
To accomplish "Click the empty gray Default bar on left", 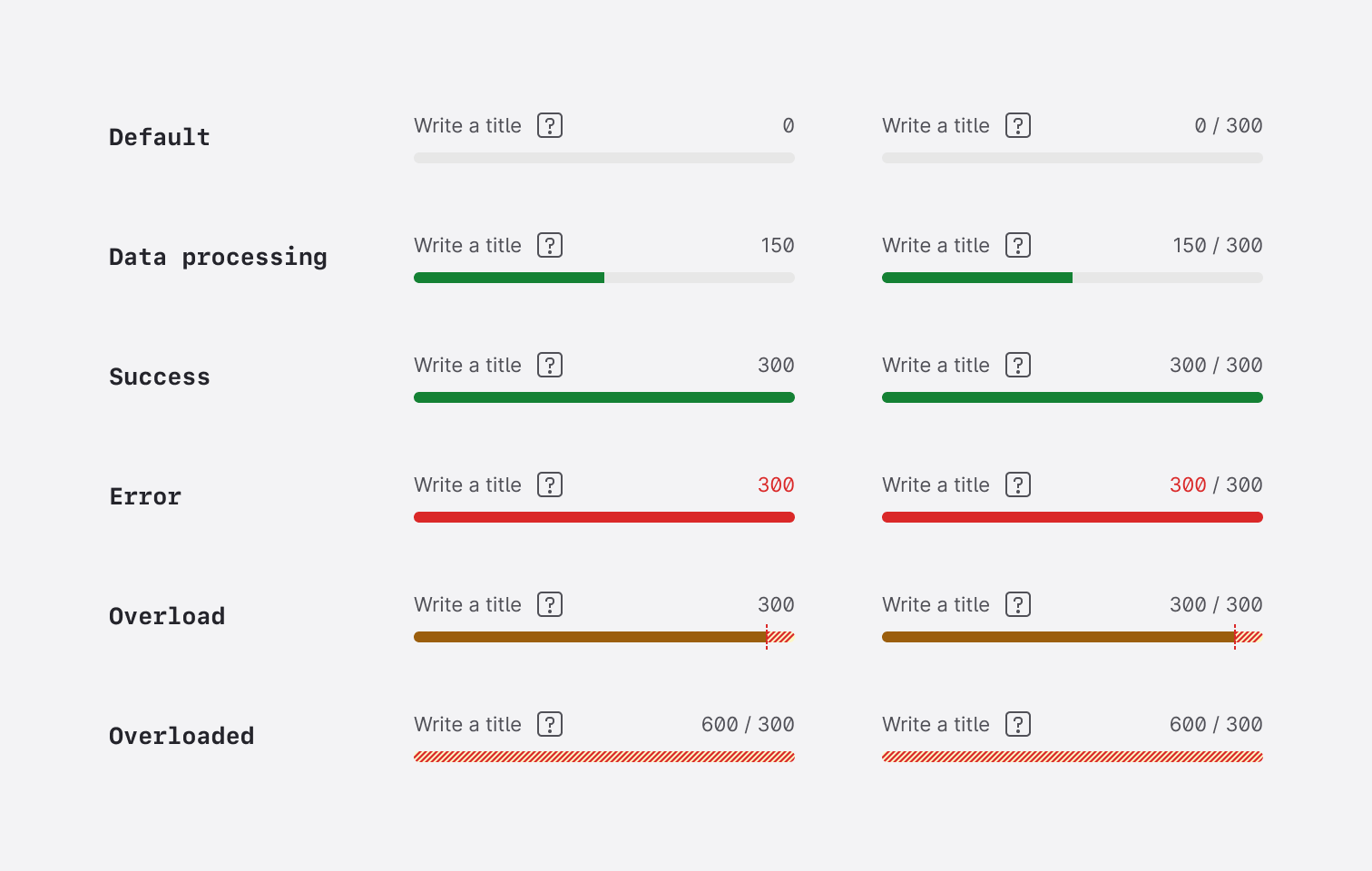I will click(603, 158).
